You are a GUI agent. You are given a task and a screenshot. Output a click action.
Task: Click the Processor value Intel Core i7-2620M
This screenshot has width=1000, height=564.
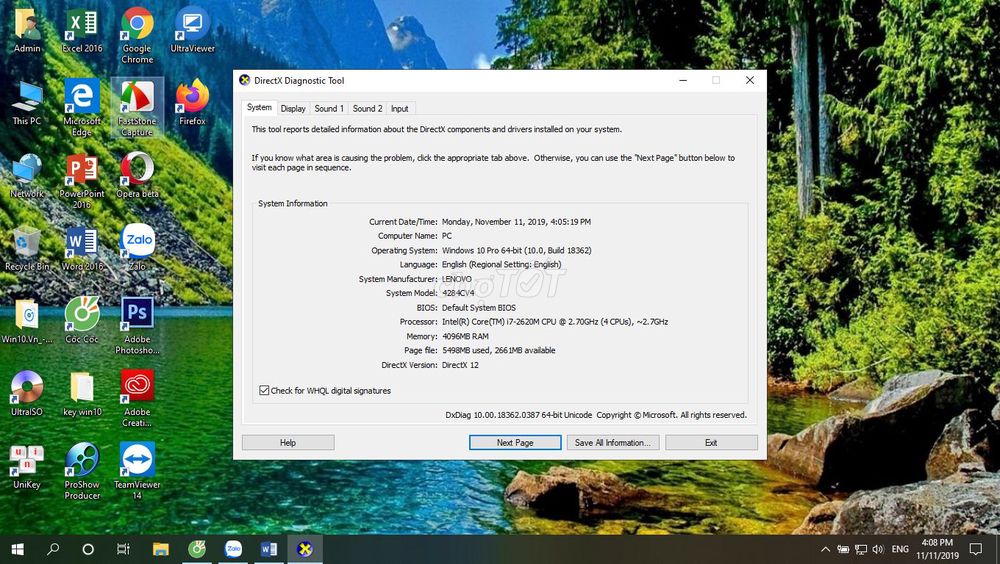(x=555, y=322)
